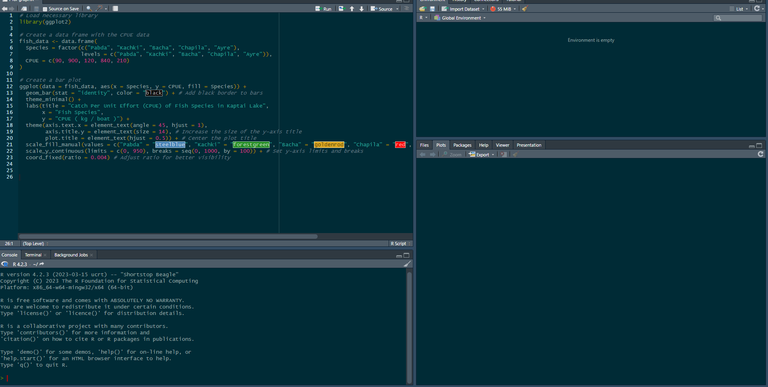Click the theme_minimal() code line
This screenshot has height=387, width=768.
tap(53, 99)
